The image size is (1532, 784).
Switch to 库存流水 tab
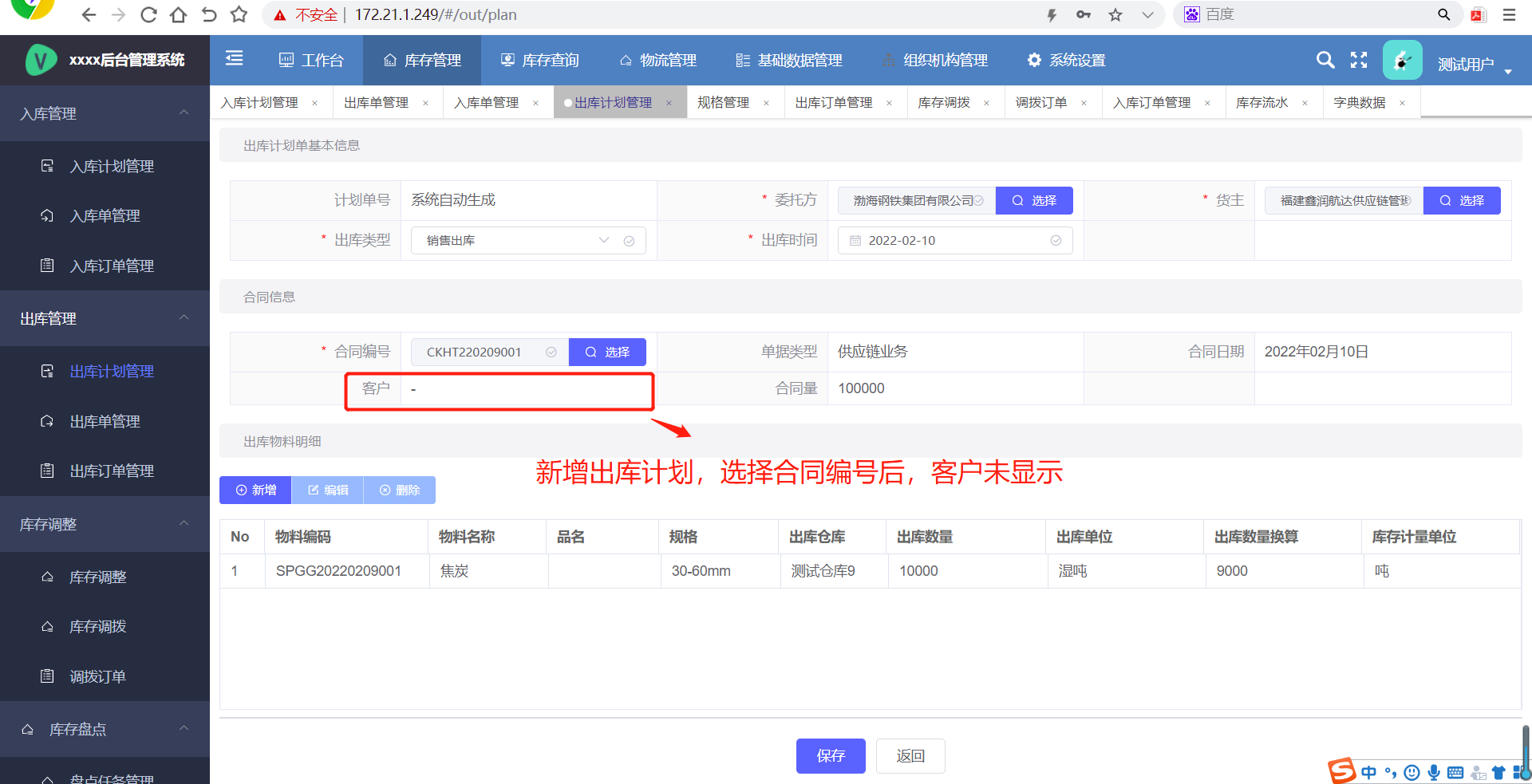[x=1262, y=103]
